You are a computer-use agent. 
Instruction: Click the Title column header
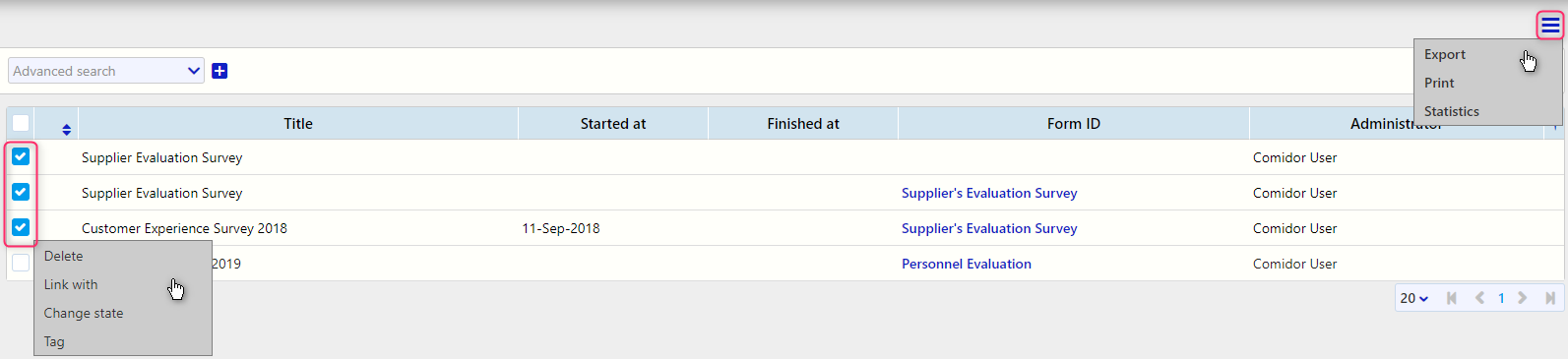298,124
